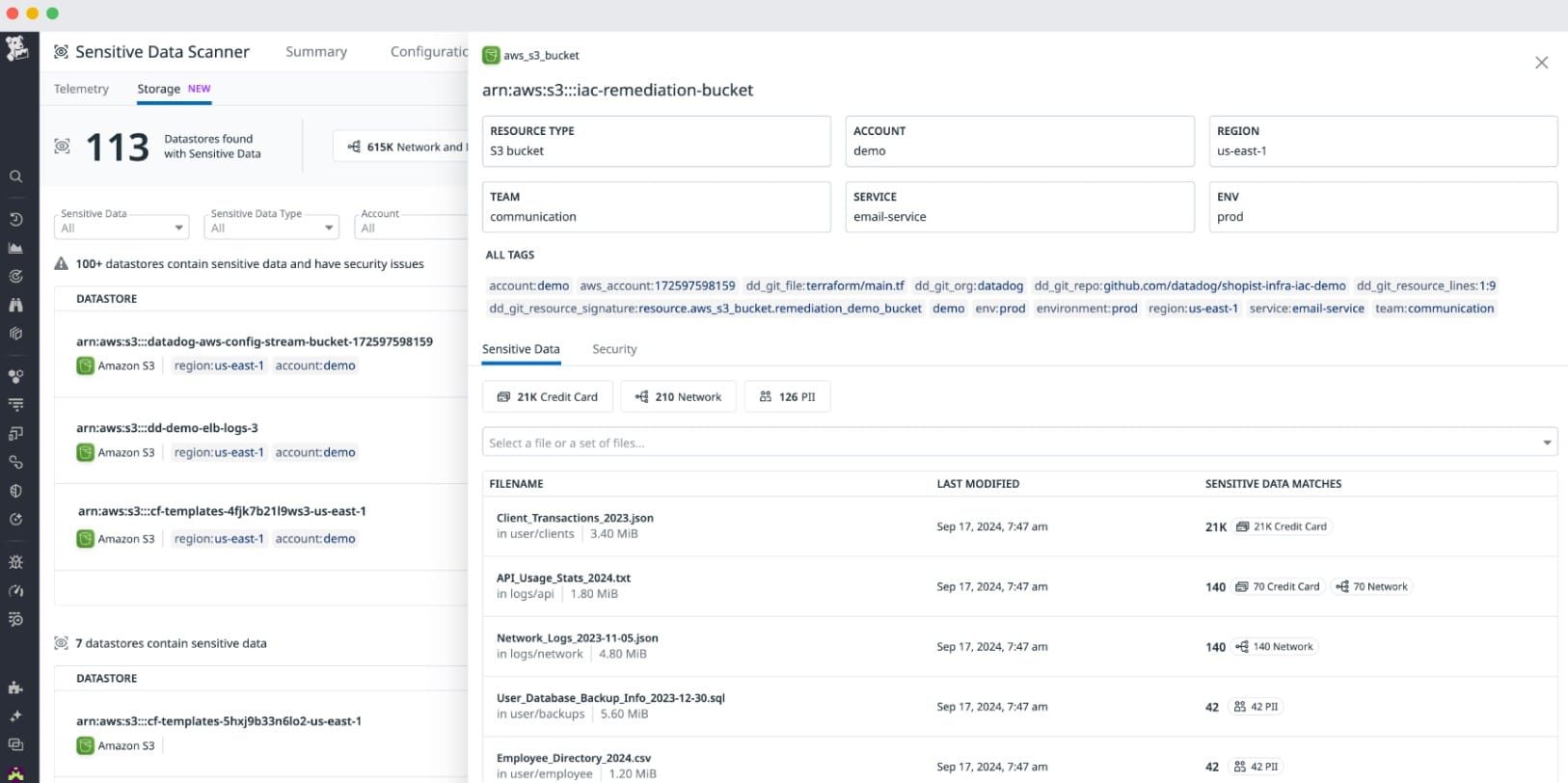The width and height of the screenshot is (1568, 783).
Task: Click region:us-east-1 tag on dd-demo-elb-logs-3
Action: pyautogui.click(x=219, y=452)
